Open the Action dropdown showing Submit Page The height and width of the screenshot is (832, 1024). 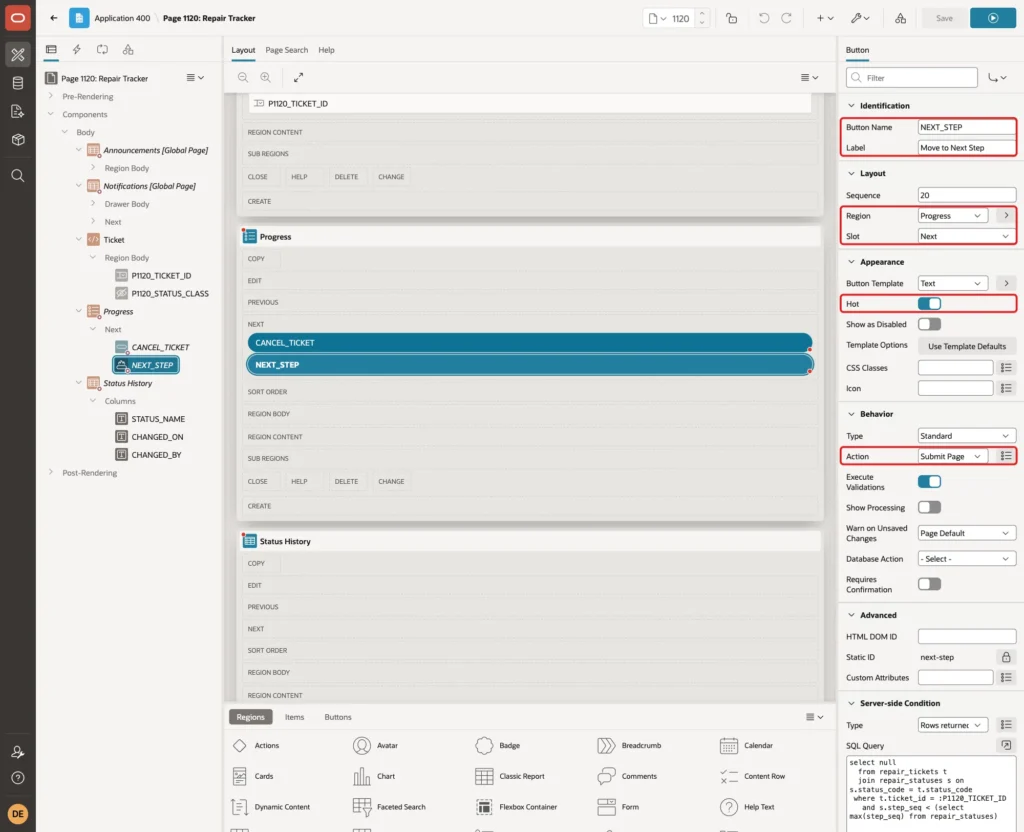click(952, 456)
